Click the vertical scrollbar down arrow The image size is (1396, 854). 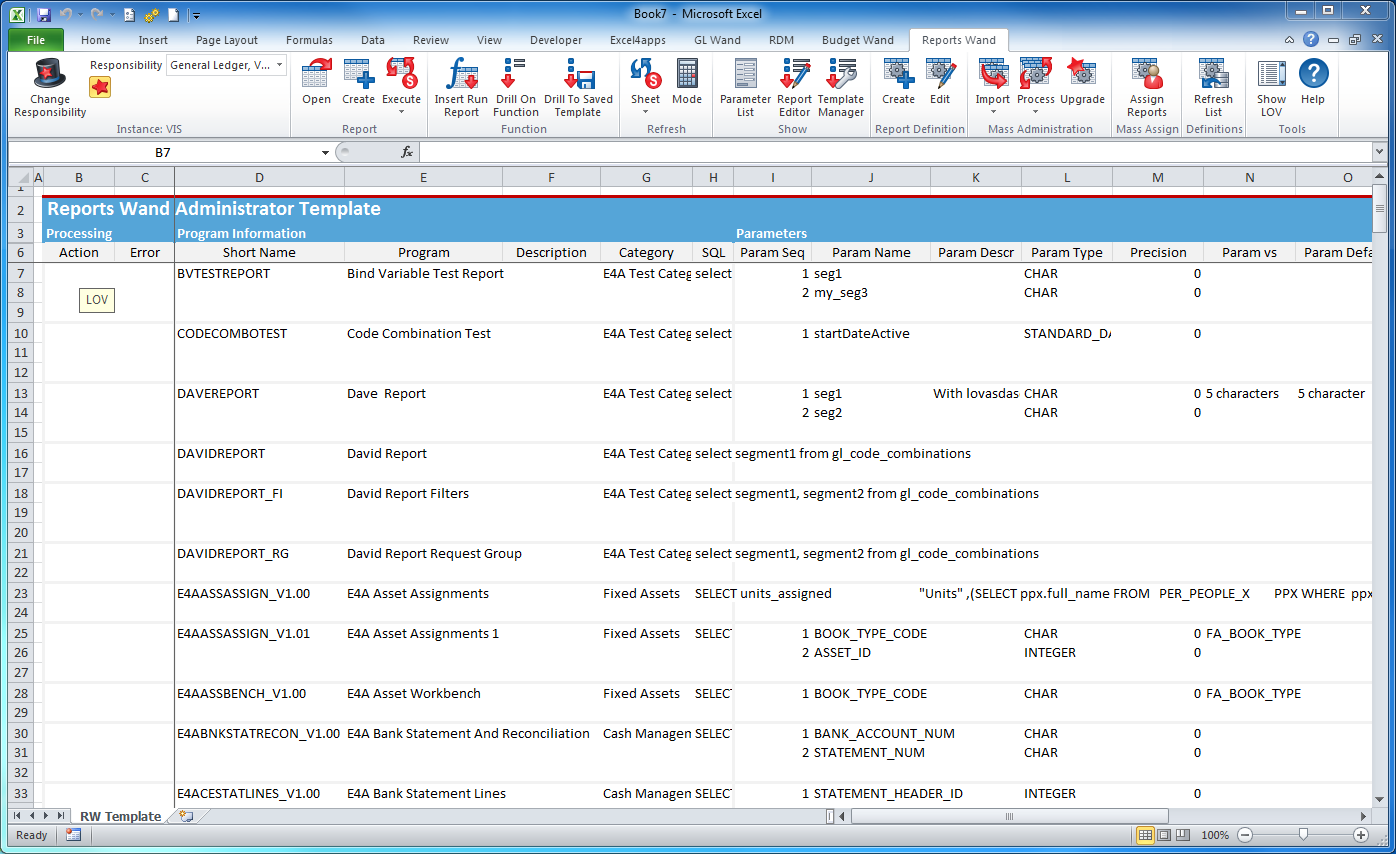tap(1379, 799)
